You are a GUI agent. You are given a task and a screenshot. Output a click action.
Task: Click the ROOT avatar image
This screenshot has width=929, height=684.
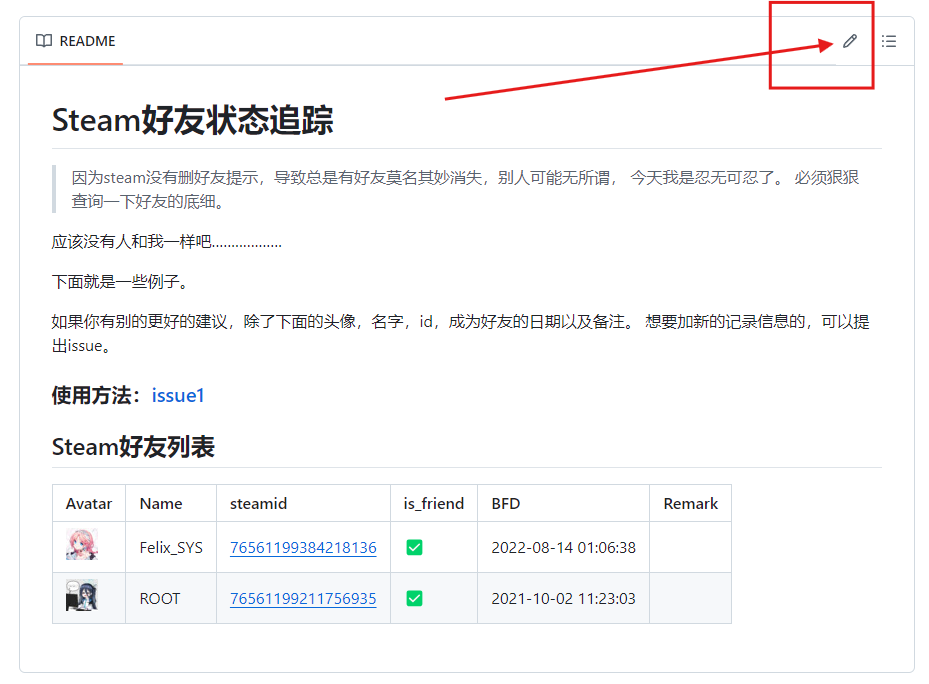pos(82,595)
